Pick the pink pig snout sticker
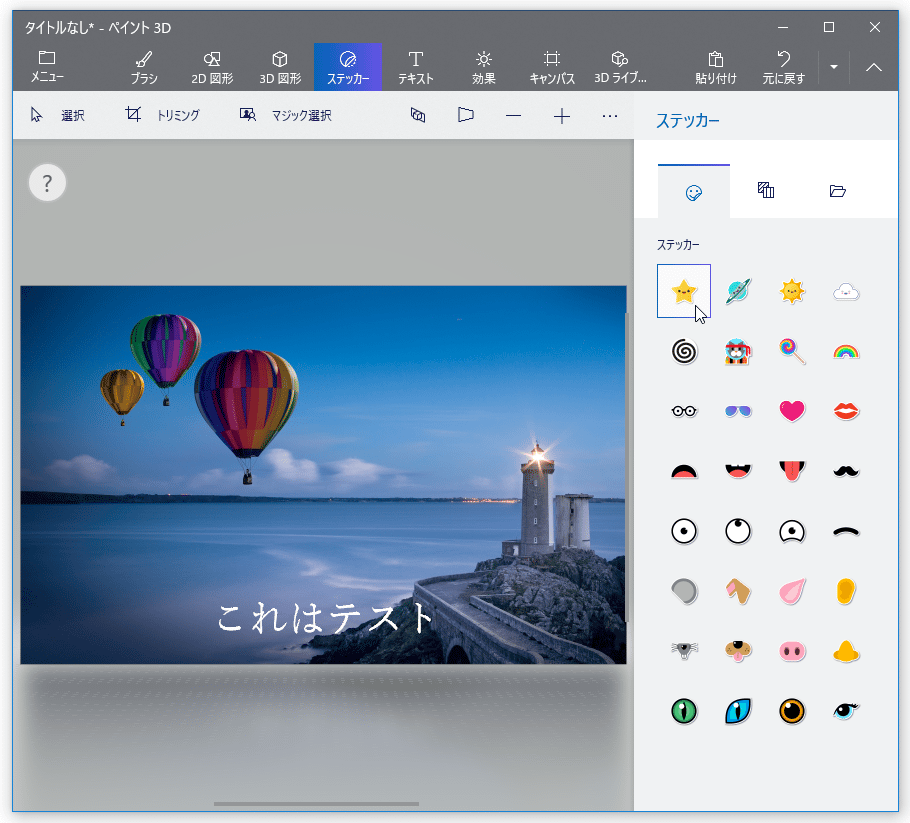The width and height of the screenshot is (910, 823). (x=792, y=651)
